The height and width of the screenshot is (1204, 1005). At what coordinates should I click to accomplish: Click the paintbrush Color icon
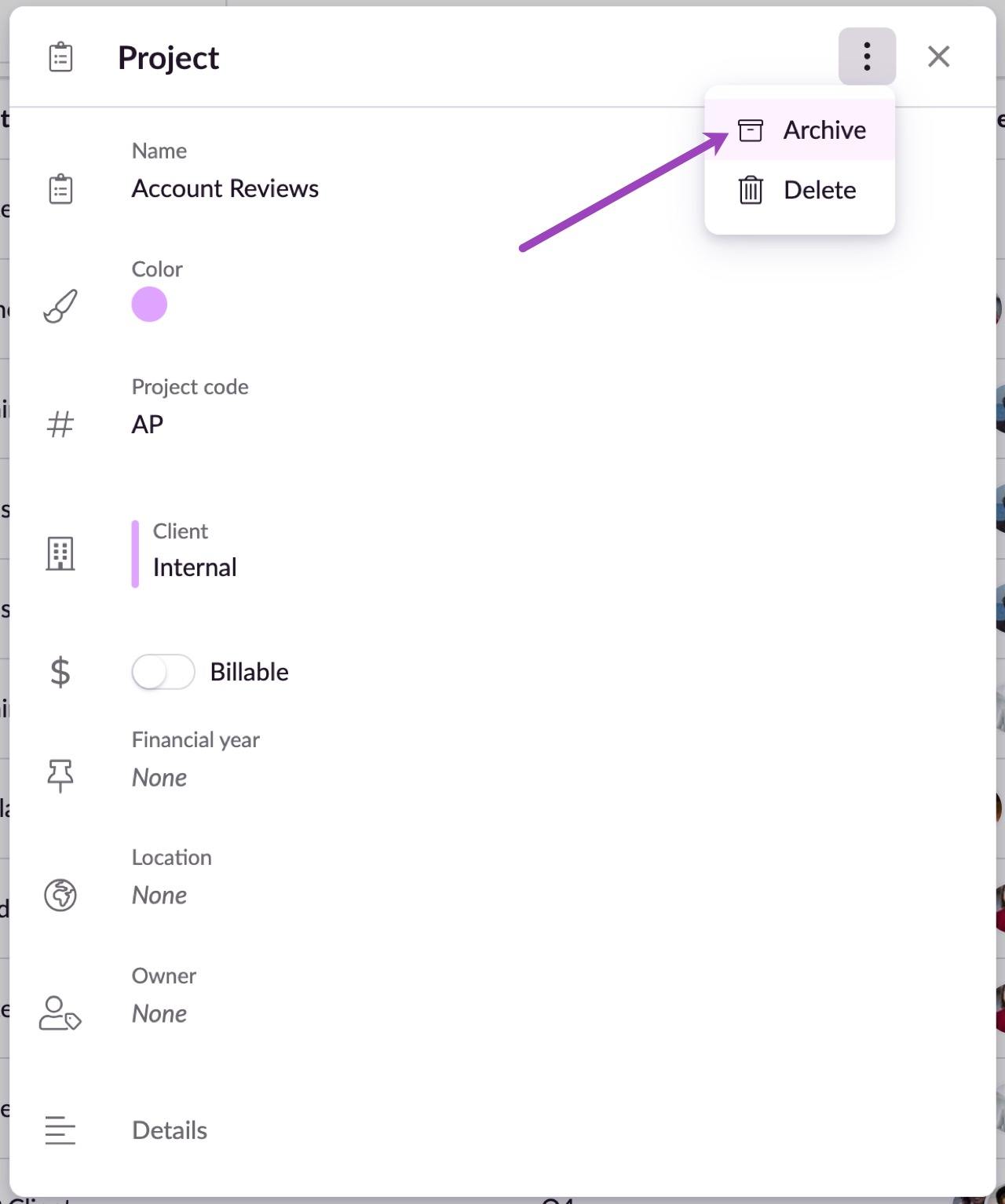point(60,306)
